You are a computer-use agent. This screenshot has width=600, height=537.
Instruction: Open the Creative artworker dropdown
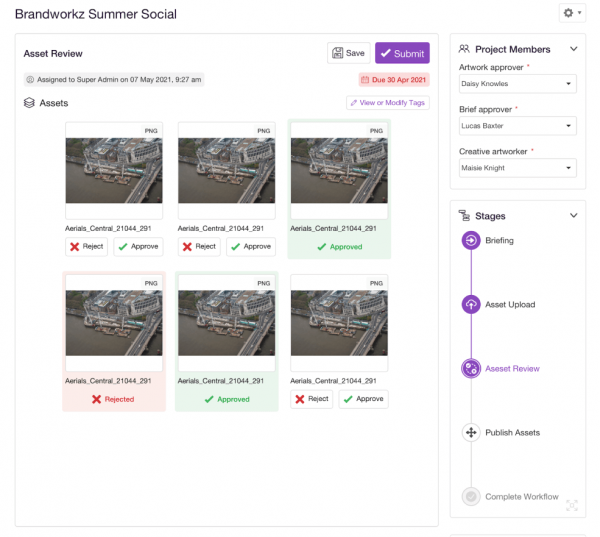(x=518, y=168)
